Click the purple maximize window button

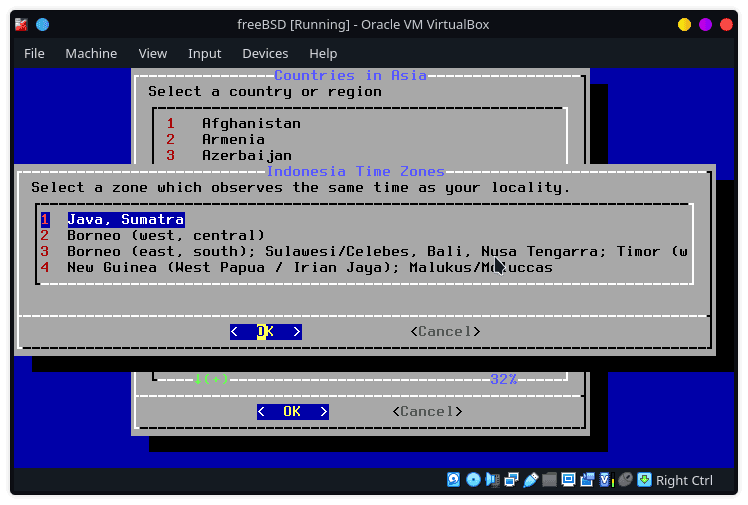[x=705, y=24]
